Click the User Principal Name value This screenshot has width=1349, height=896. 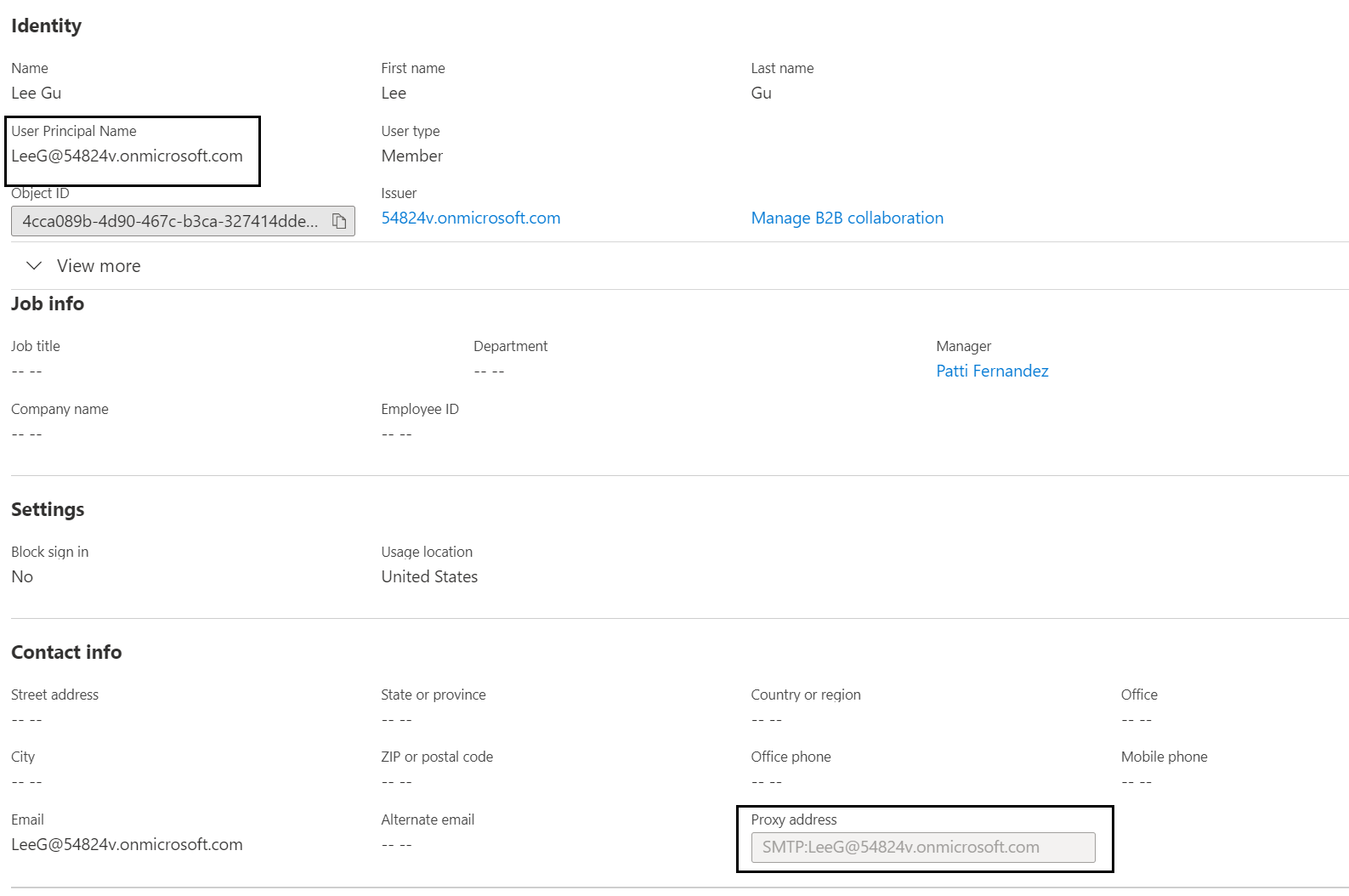[127, 156]
